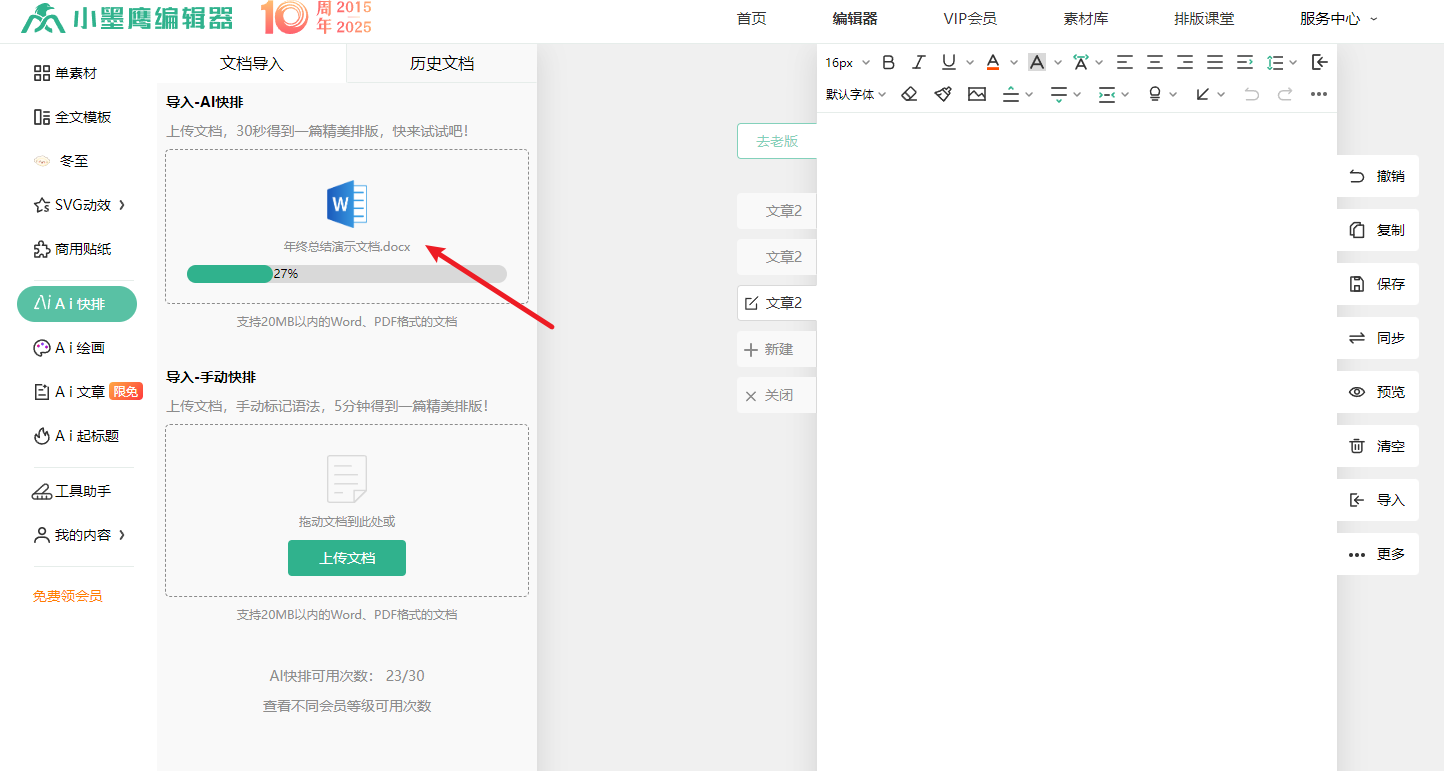Click the save icon in right sidebar
The width and height of the screenshot is (1444, 771).
pyautogui.click(x=1357, y=284)
